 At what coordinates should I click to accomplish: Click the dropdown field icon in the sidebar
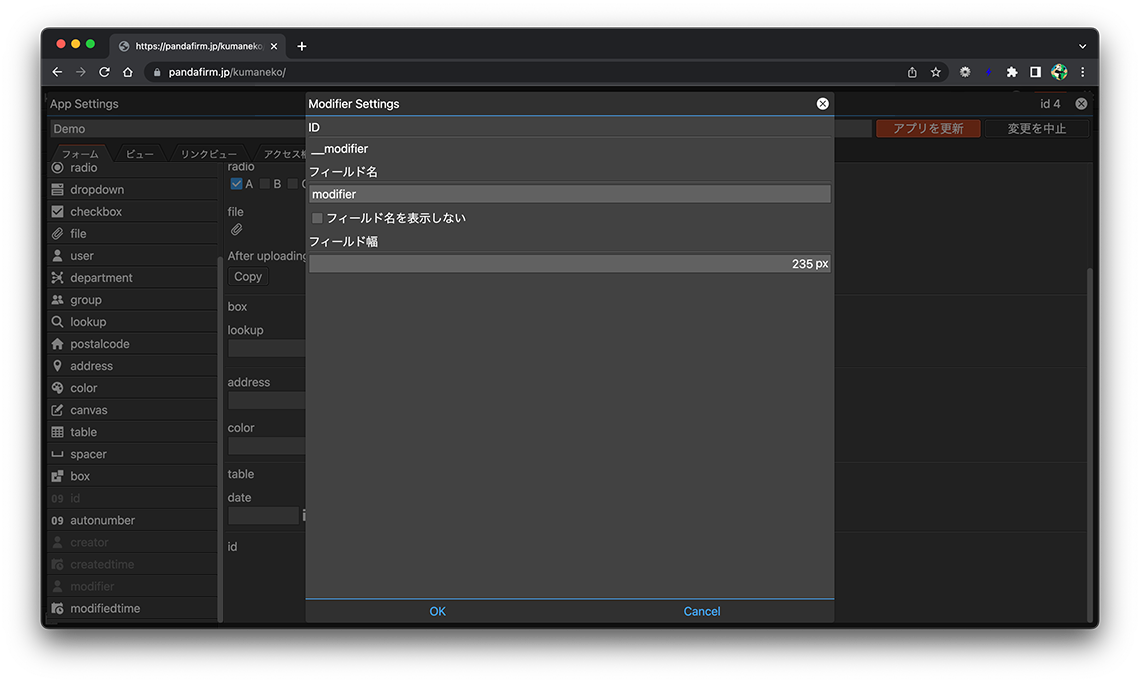[x=58, y=190]
